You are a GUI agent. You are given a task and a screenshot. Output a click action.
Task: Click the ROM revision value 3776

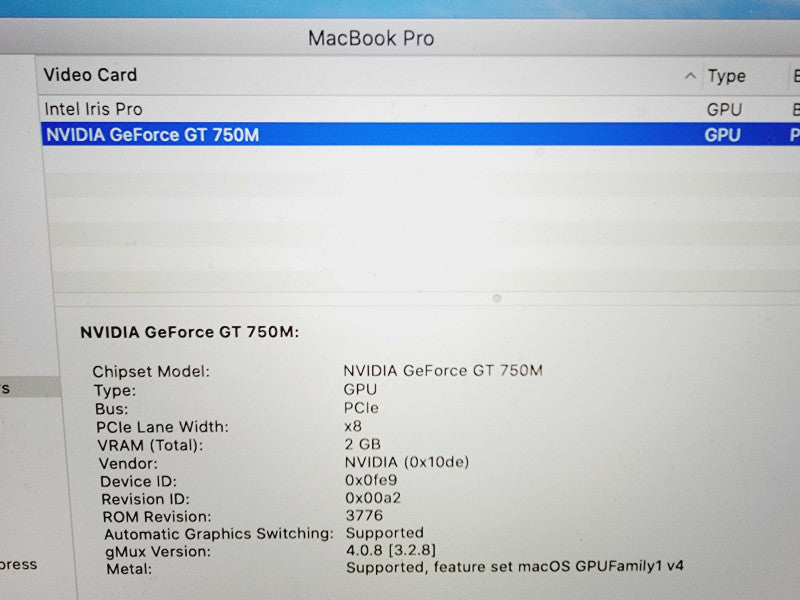(x=364, y=515)
